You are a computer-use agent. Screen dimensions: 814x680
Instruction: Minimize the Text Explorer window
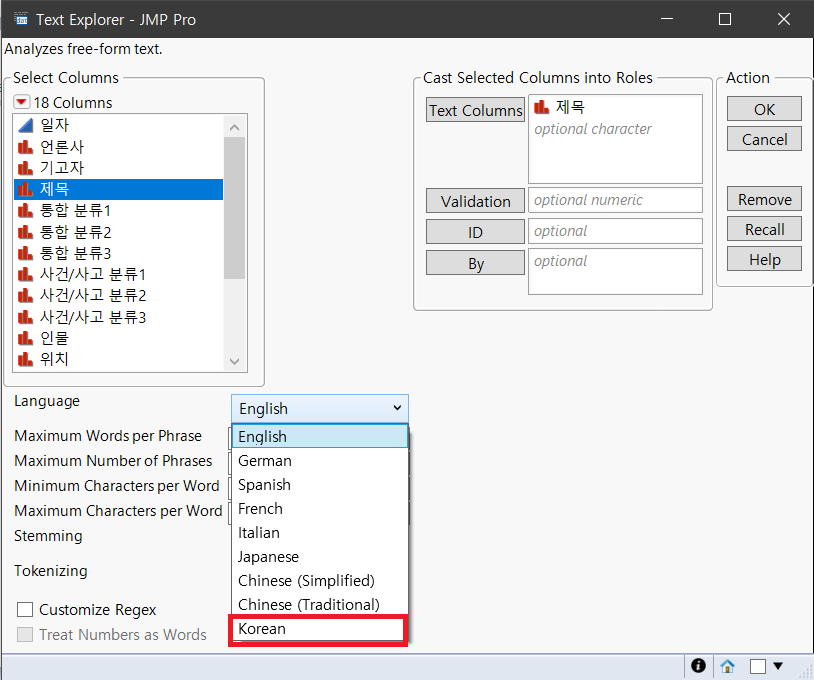667,19
